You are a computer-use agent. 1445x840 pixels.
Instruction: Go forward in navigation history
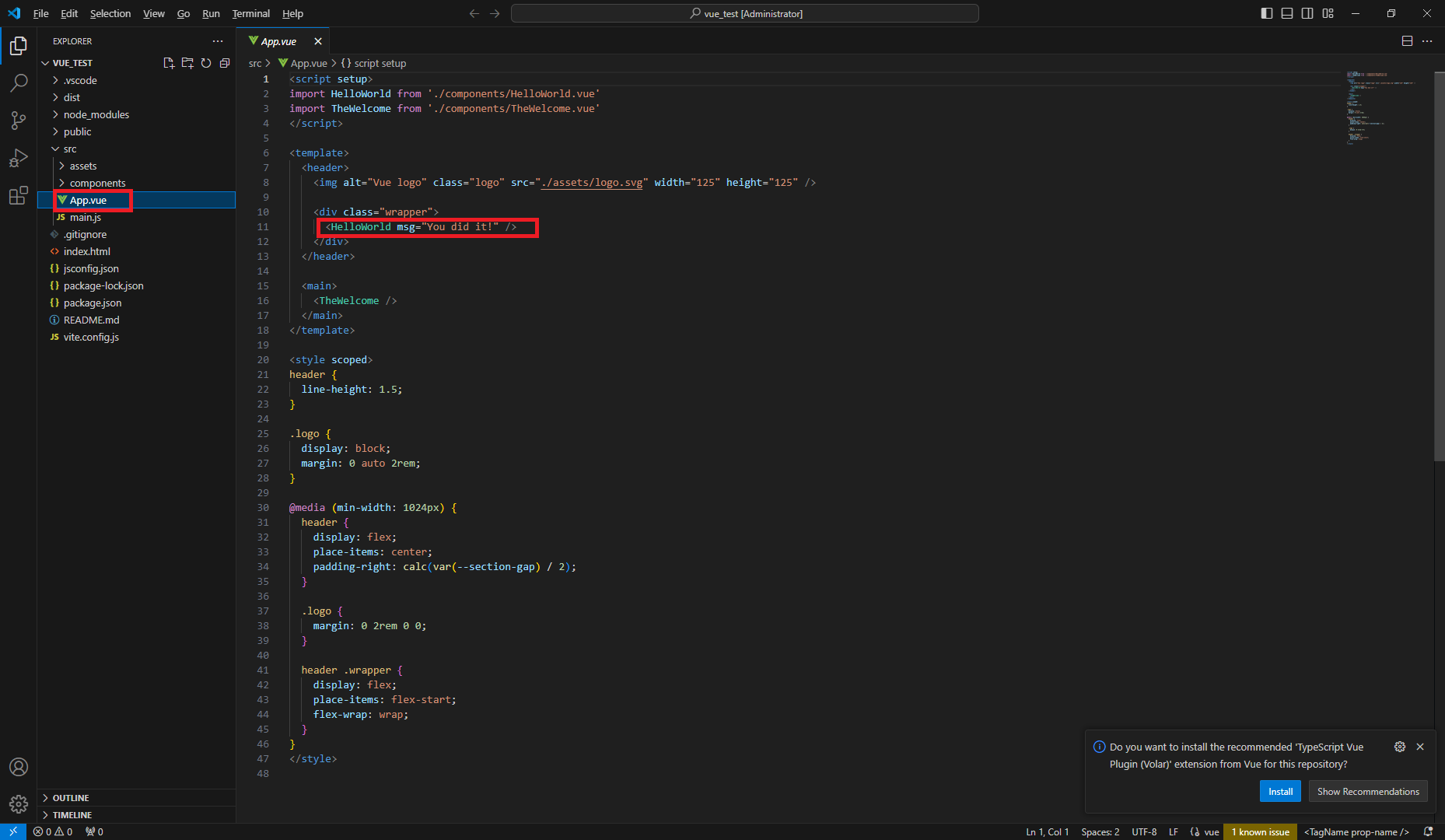point(495,13)
